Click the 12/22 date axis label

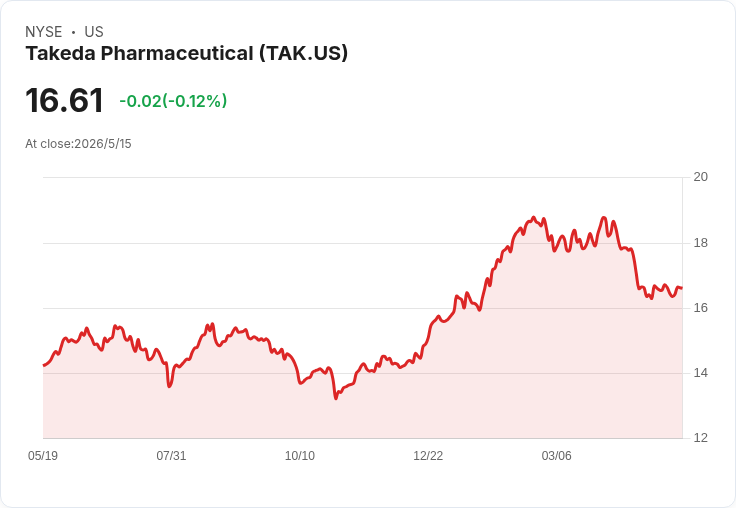click(428, 456)
